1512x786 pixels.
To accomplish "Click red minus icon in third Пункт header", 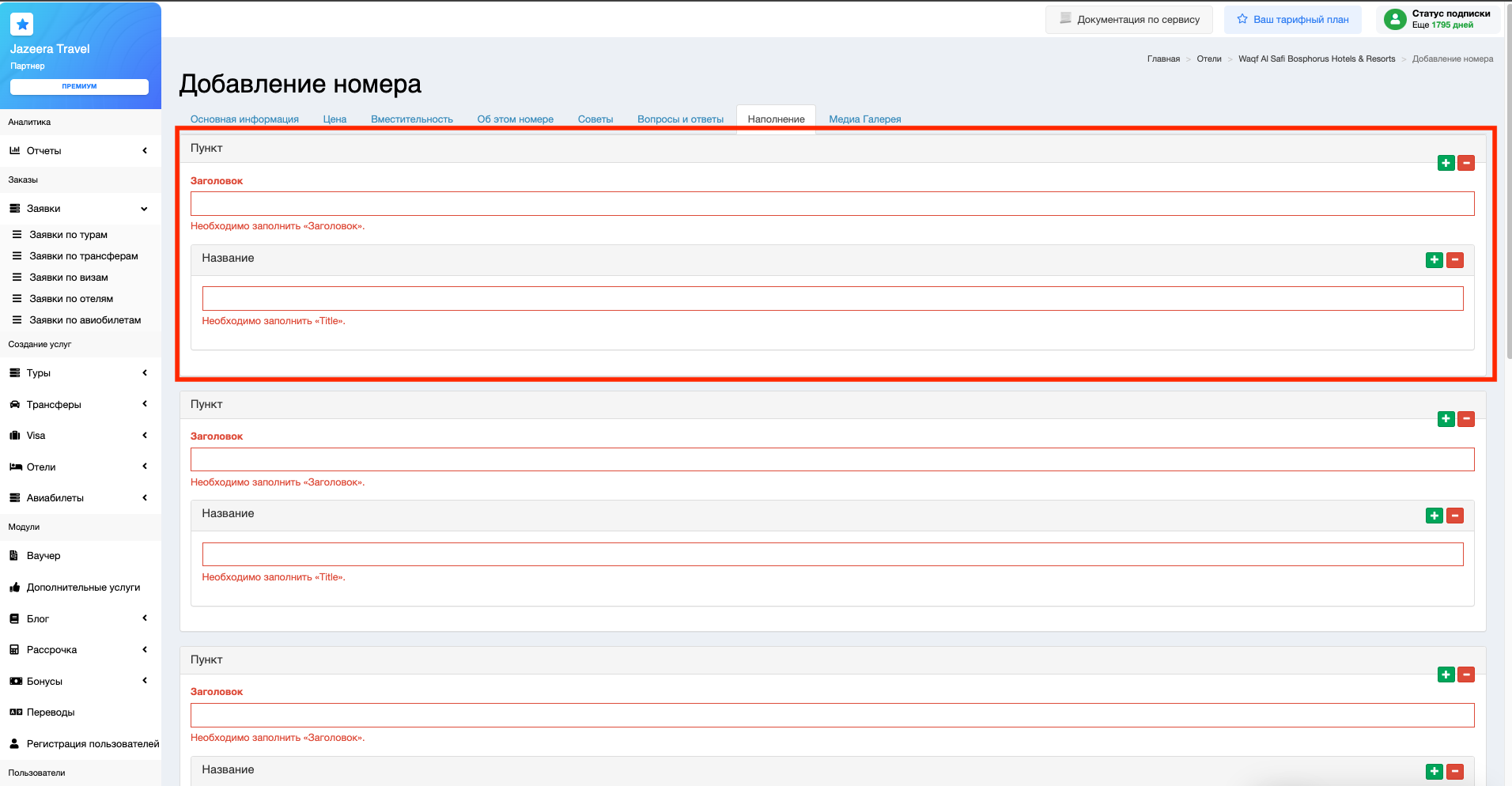I will pos(1466,675).
